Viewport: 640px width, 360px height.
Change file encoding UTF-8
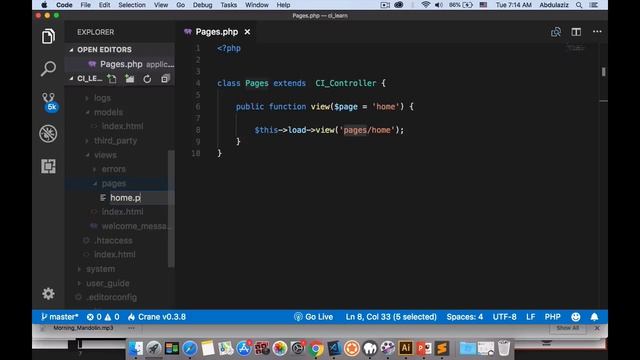[x=504, y=317]
